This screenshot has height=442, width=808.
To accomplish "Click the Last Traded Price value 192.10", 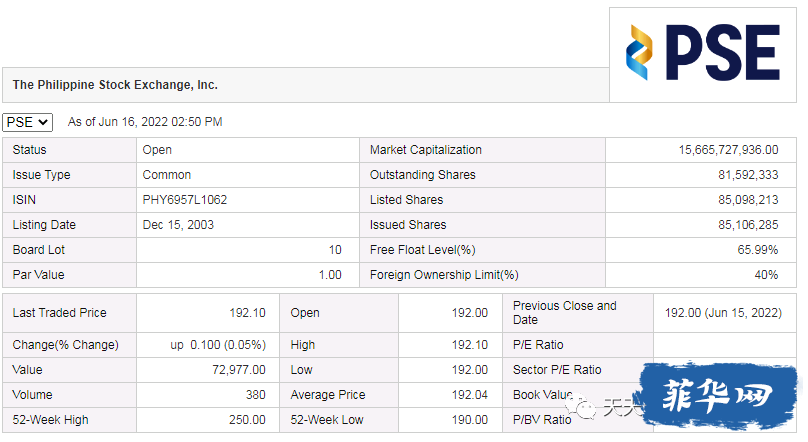I will click(x=247, y=313).
